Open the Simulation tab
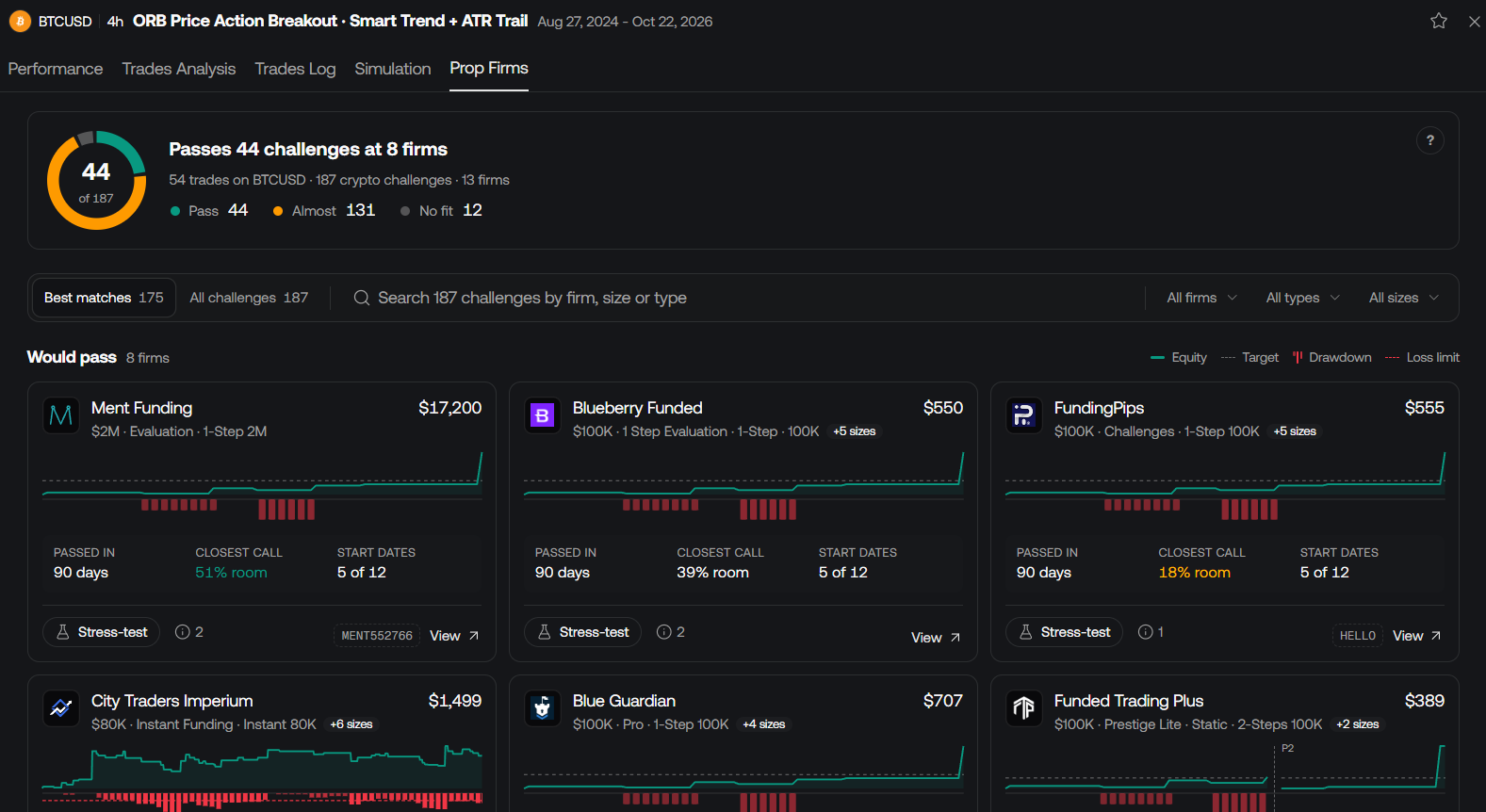1486x812 pixels. (x=393, y=69)
